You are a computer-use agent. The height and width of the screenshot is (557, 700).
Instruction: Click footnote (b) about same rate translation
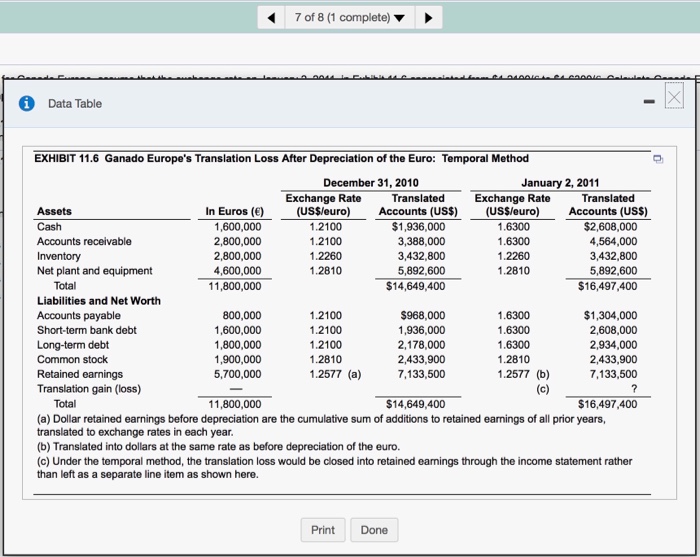218,447
